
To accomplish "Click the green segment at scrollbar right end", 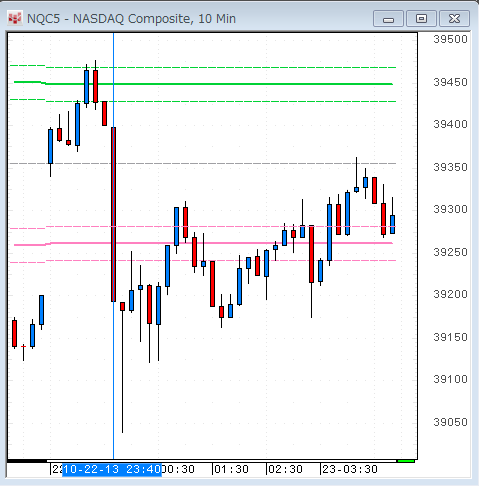I will tap(406, 461).
